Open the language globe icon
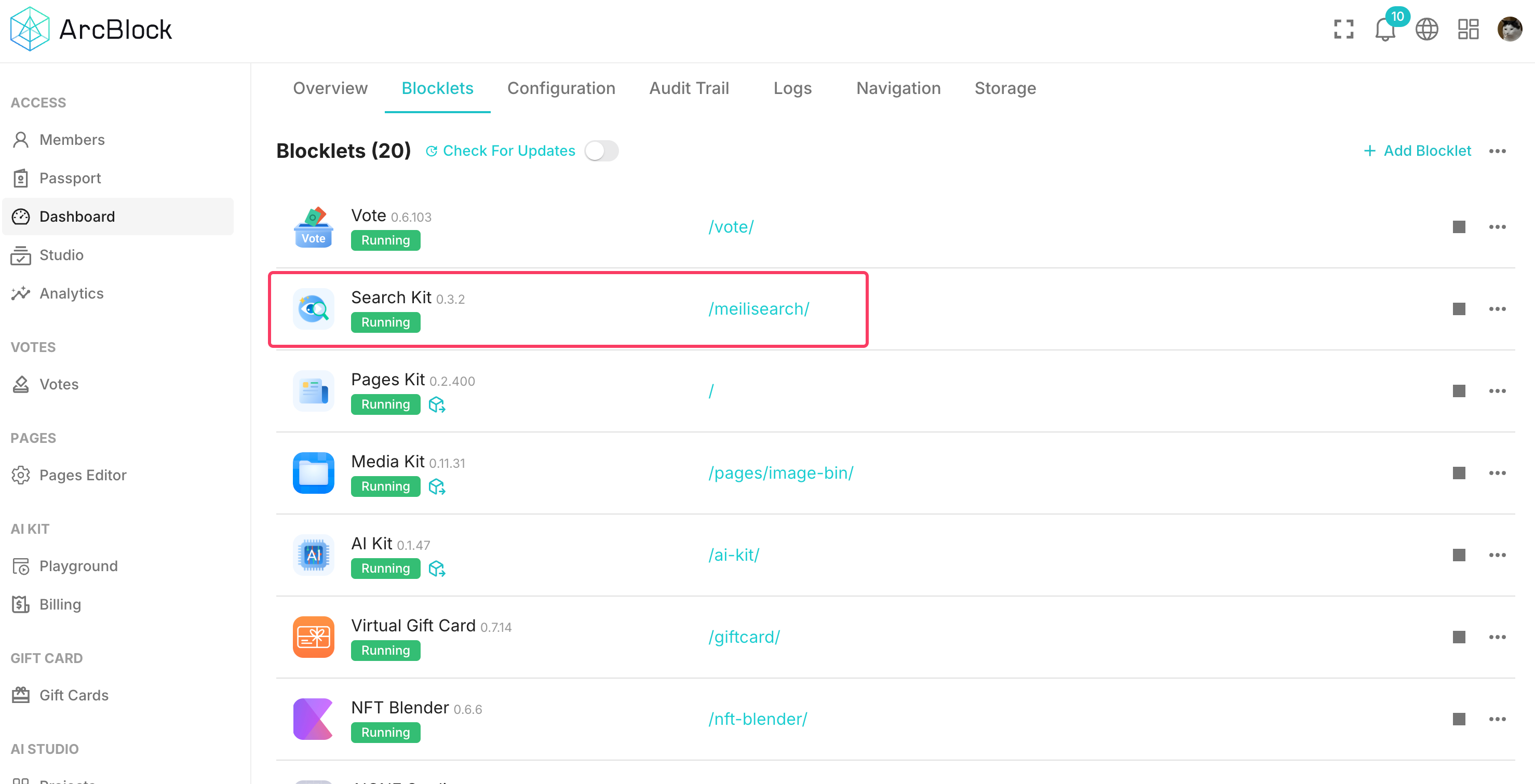Screen dimensions: 1535x784 (x=1426, y=29)
